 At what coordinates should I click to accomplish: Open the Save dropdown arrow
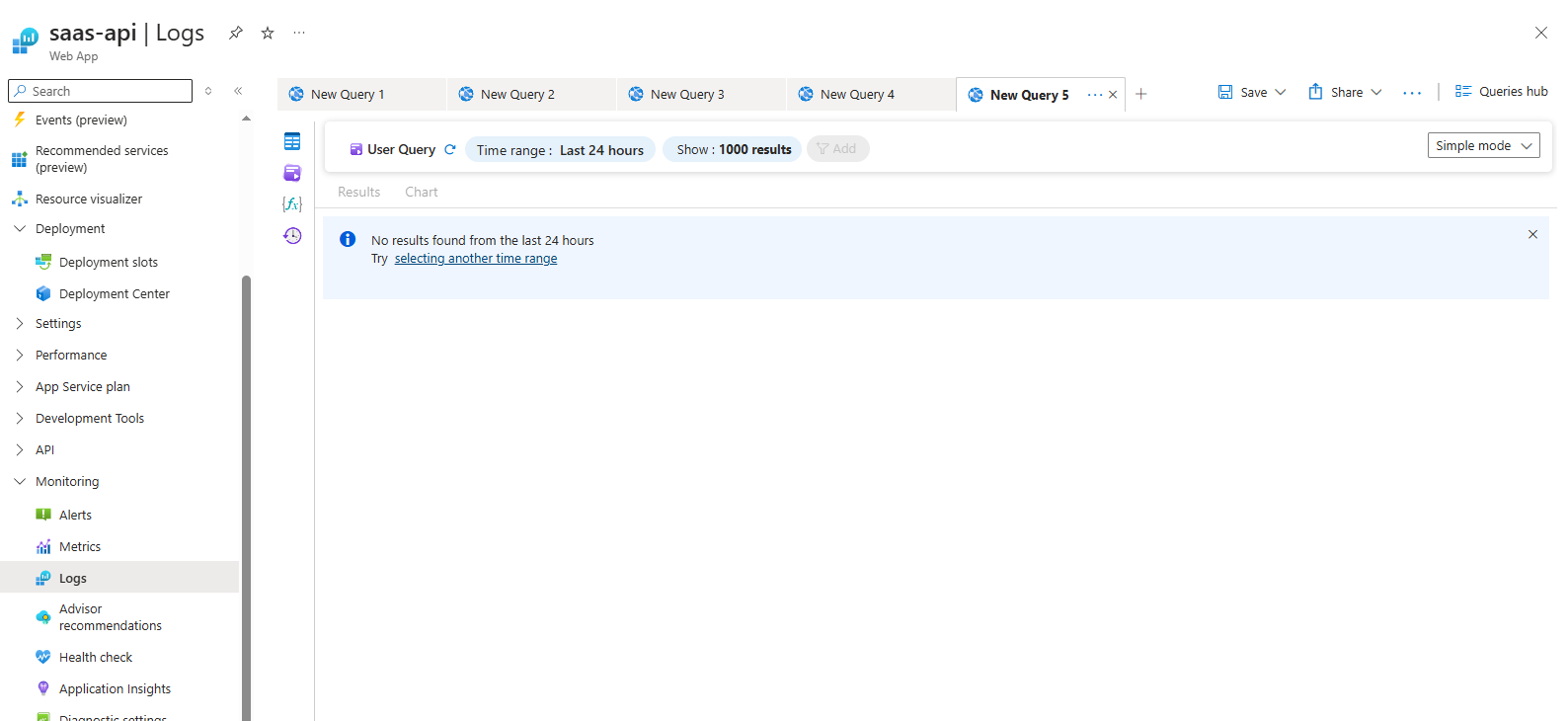click(x=1281, y=92)
